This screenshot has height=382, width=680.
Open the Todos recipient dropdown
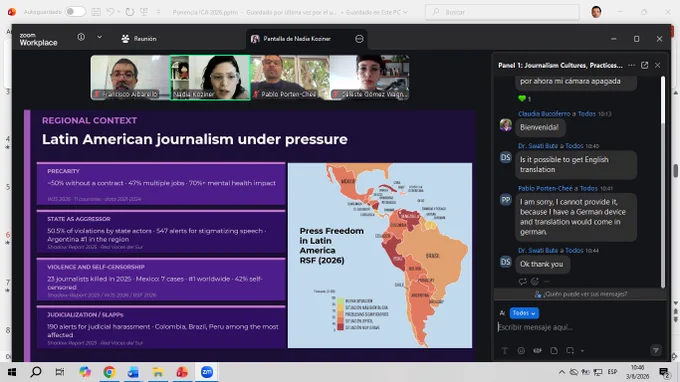[x=524, y=313]
